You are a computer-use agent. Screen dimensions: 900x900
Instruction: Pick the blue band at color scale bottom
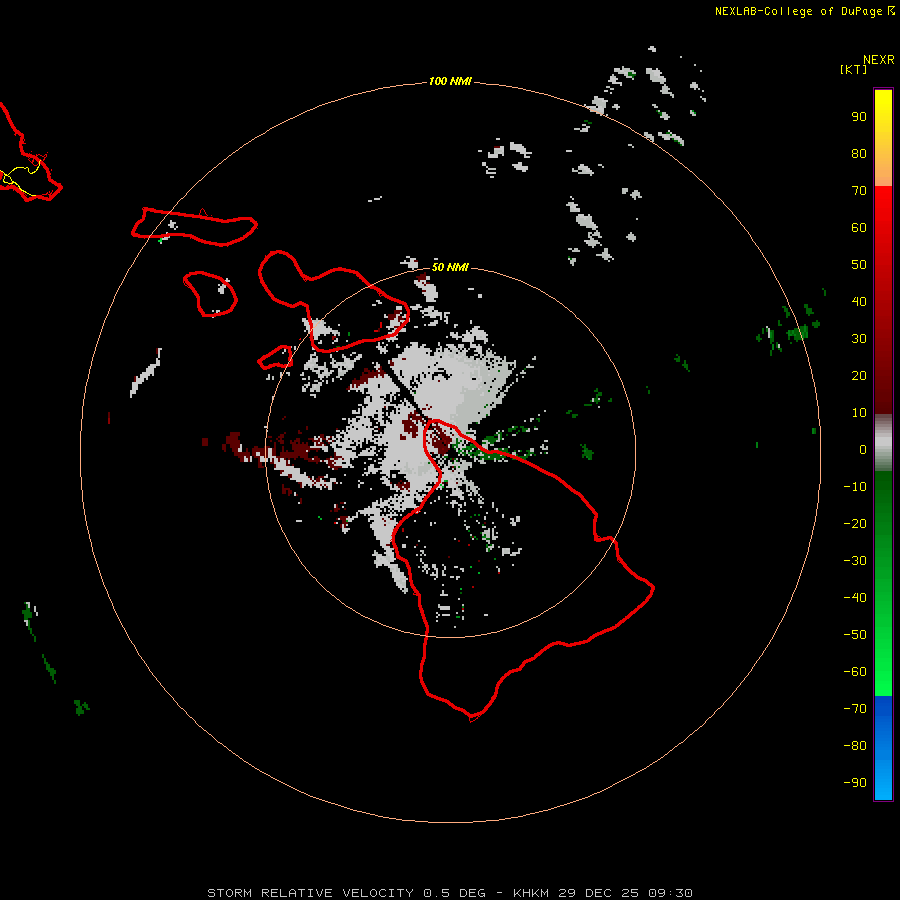tap(883, 747)
